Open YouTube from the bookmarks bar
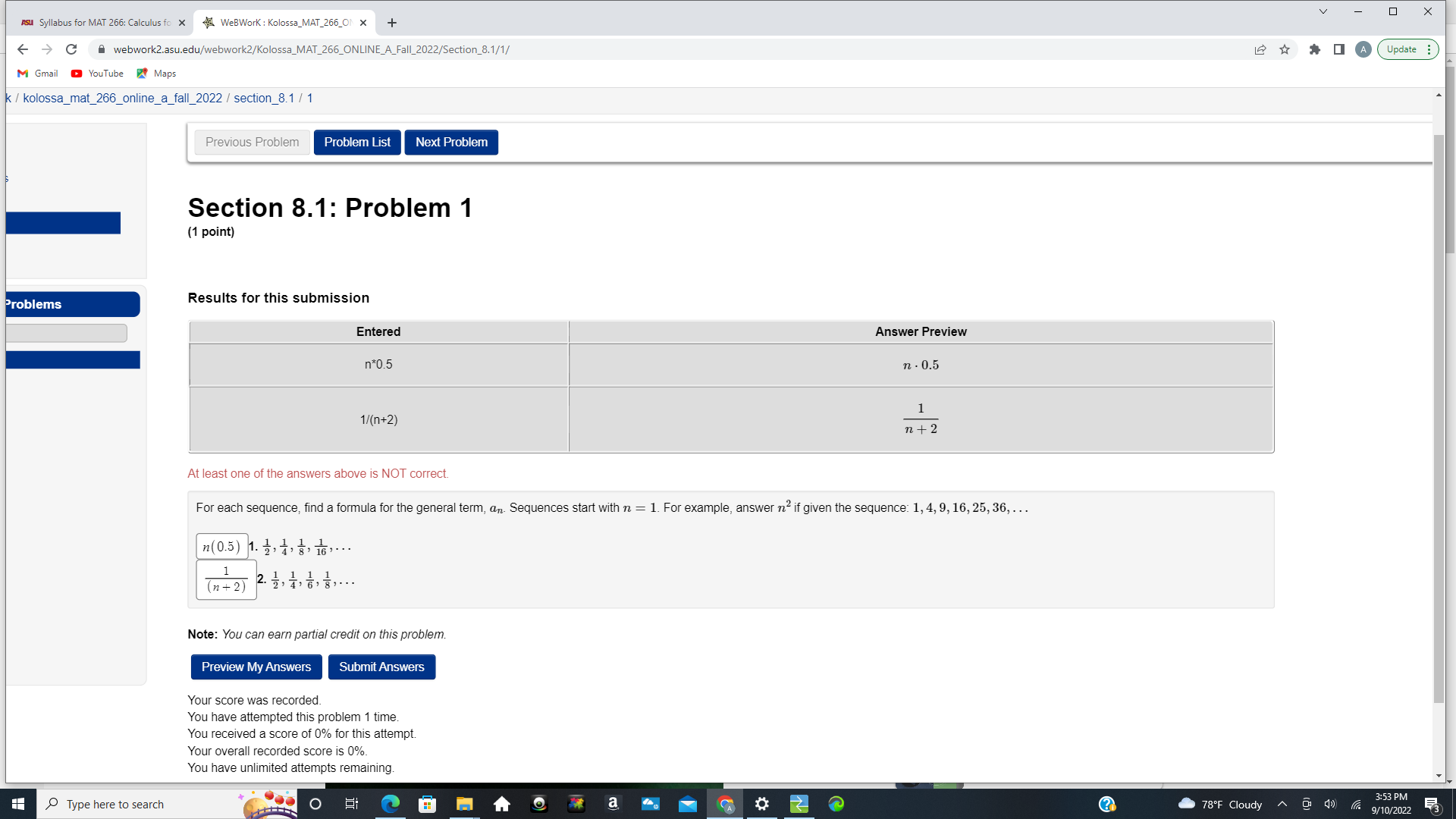 [x=96, y=73]
